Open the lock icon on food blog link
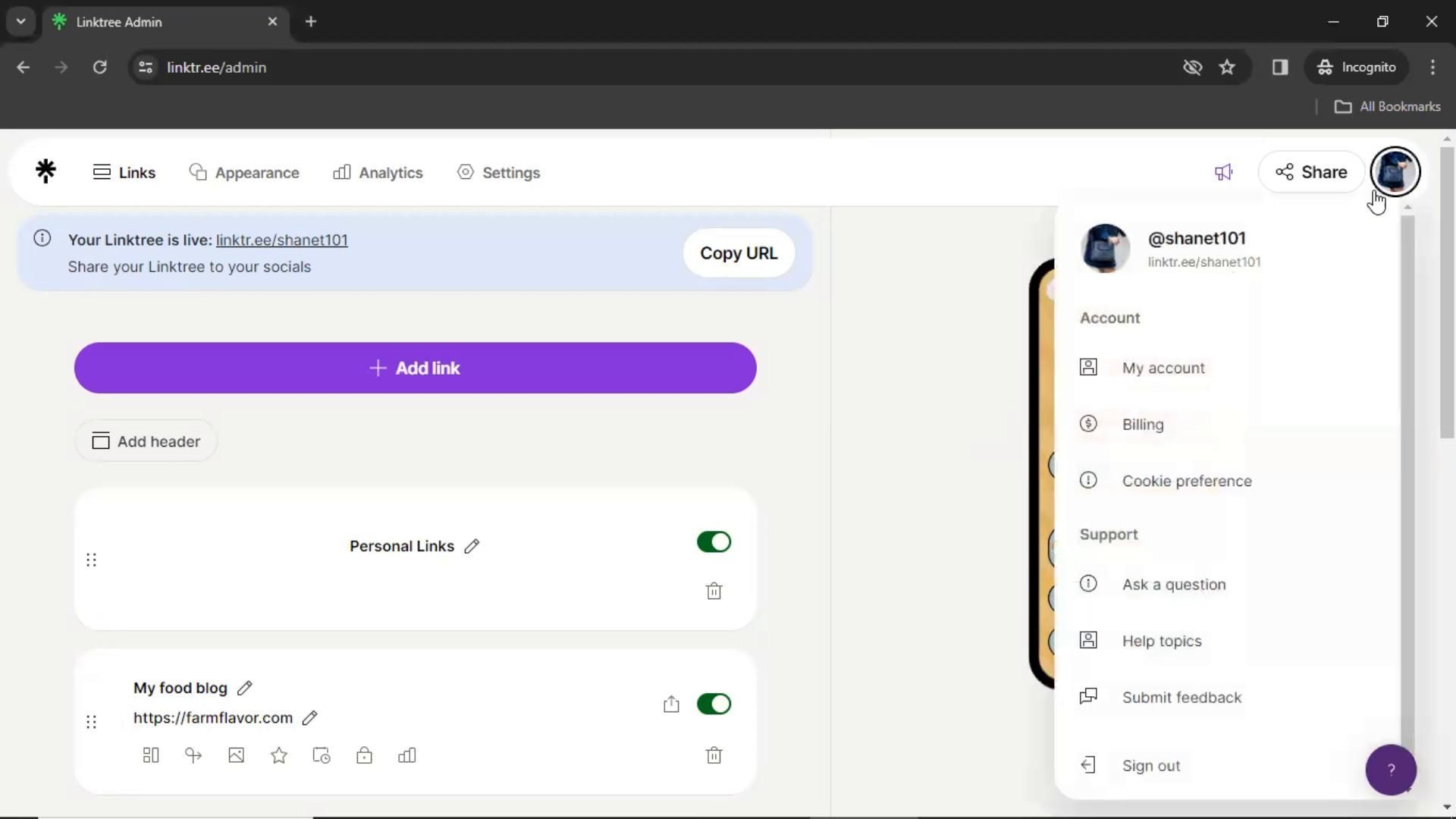 pyautogui.click(x=364, y=755)
